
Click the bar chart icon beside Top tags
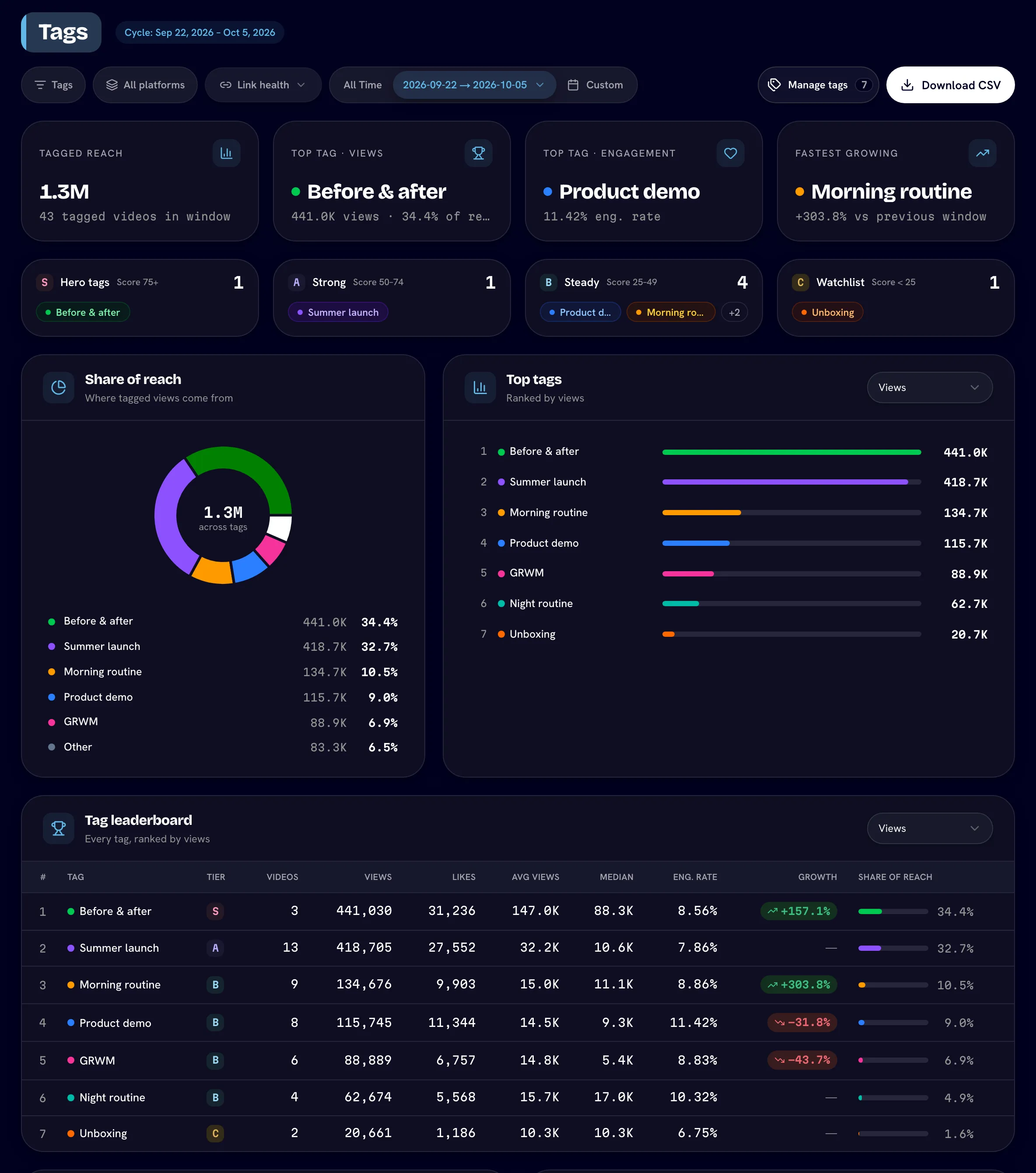coord(480,388)
